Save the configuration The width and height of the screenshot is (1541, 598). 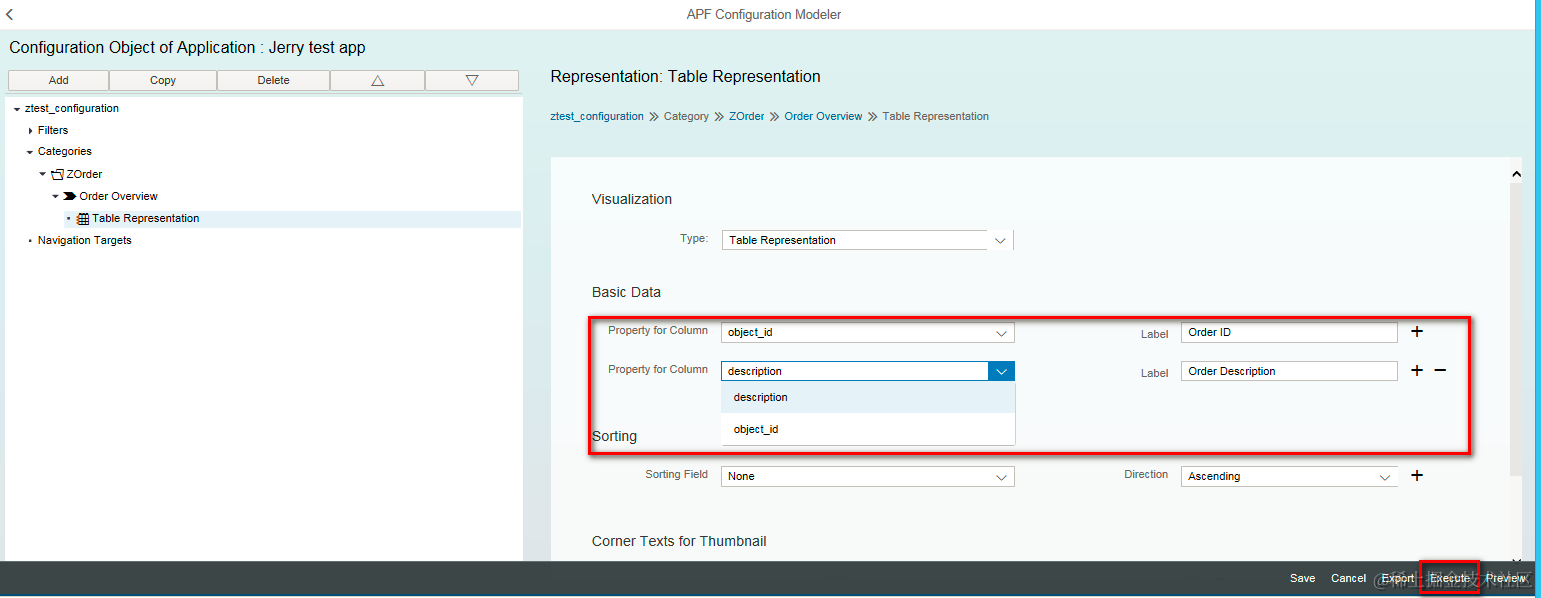(x=1302, y=578)
